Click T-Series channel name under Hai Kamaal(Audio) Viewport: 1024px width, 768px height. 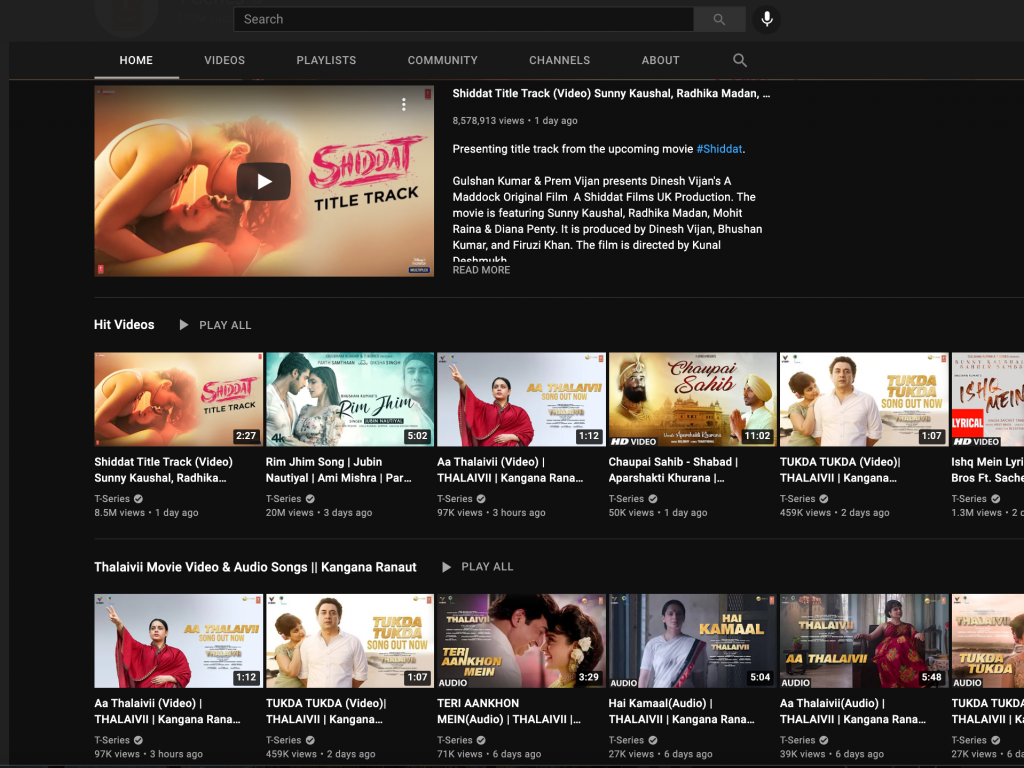click(626, 741)
